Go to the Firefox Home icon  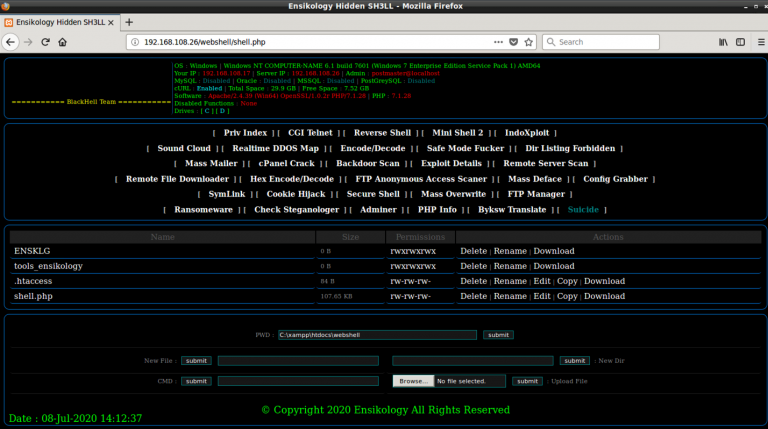pyautogui.click(x=63, y=42)
